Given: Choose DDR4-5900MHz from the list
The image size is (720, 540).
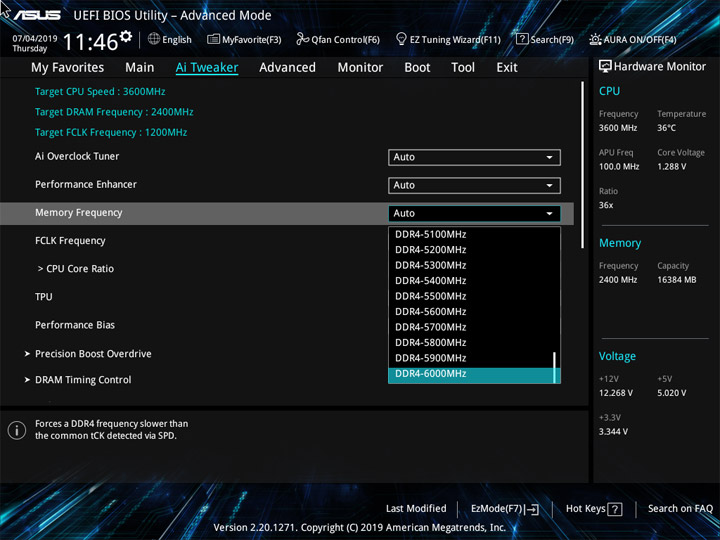Looking at the screenshot, I should click(471, 358).
